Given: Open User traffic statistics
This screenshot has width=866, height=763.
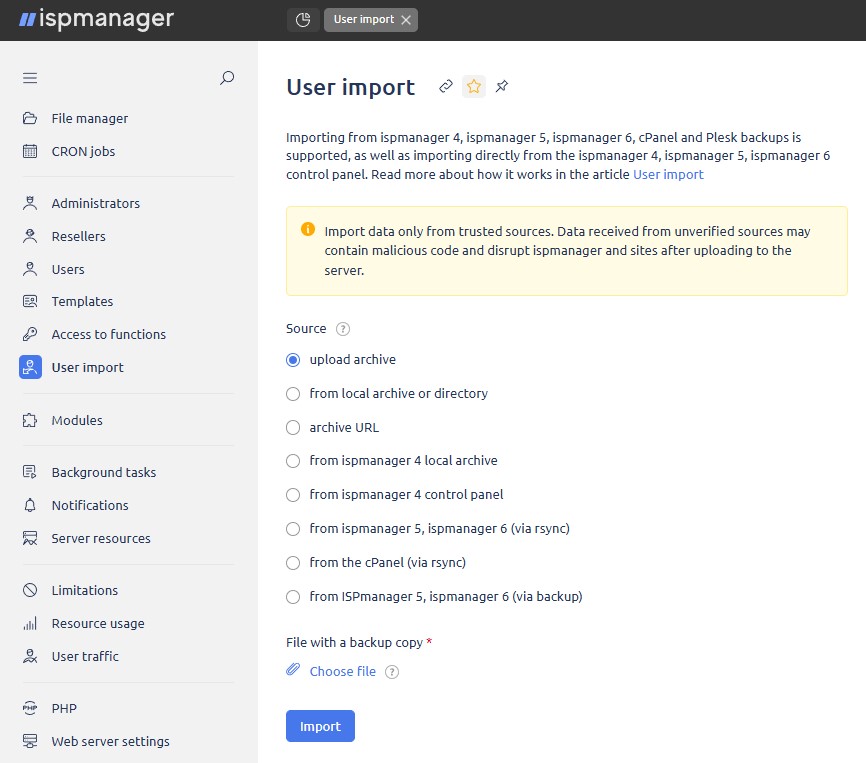Looking at the screenshot, I should [x=85, y=656].
